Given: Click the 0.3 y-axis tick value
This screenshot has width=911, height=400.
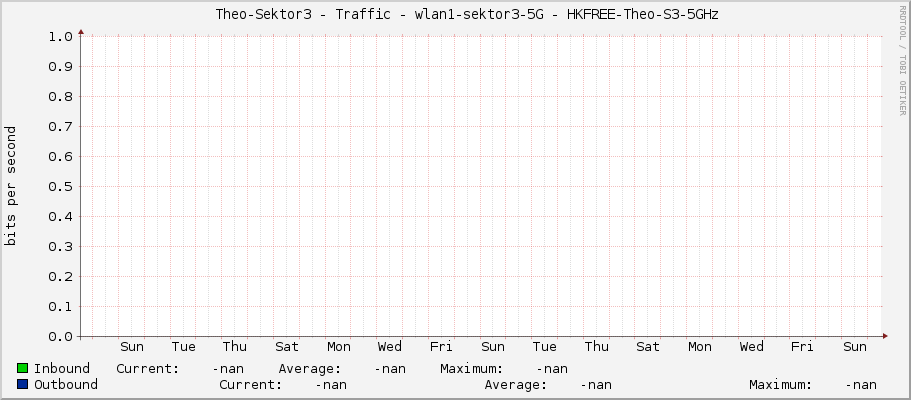Looking at the screenshot, I should (x=60, y=247).
